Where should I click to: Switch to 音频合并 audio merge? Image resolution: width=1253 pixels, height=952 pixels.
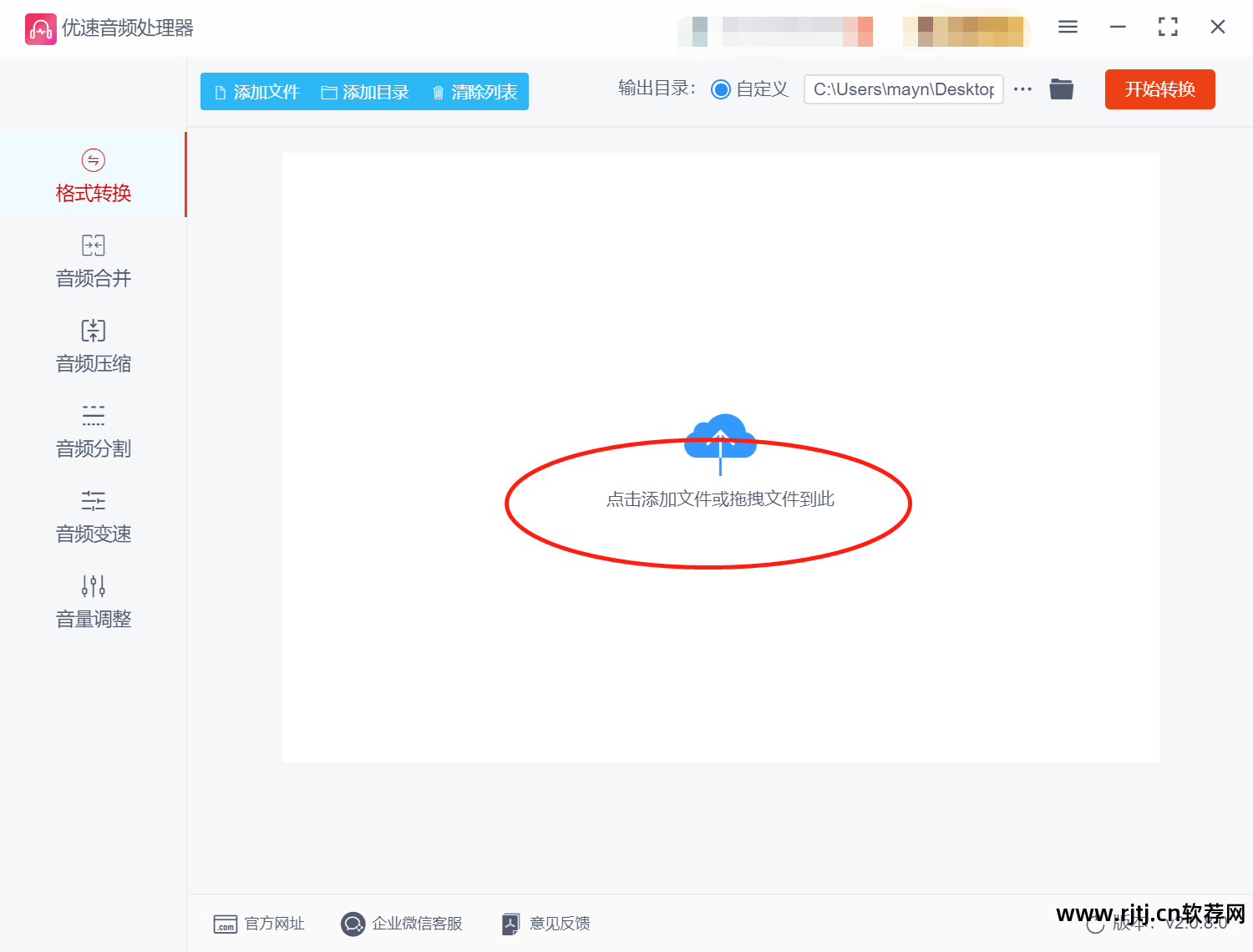[x=93, y=261]
